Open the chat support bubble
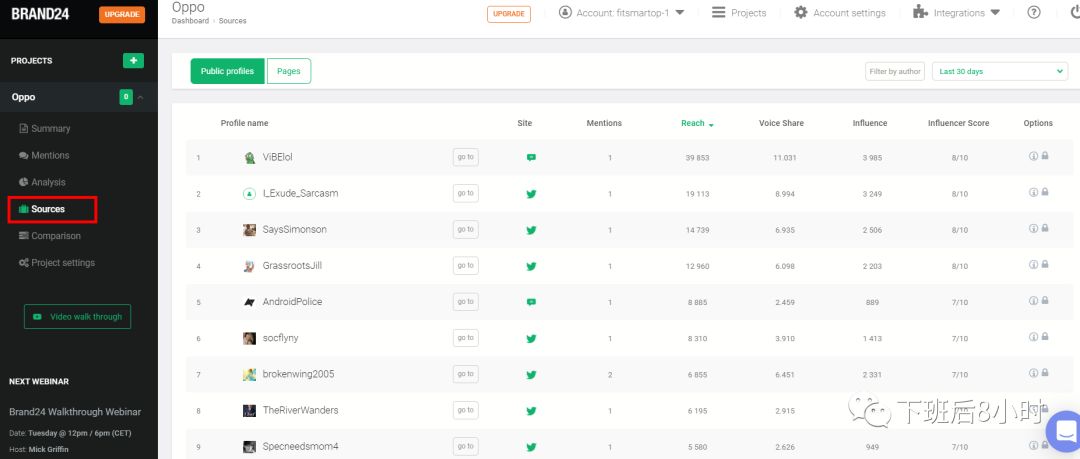The width and height of the screenshot is (1080, 459). [1064, 431]
